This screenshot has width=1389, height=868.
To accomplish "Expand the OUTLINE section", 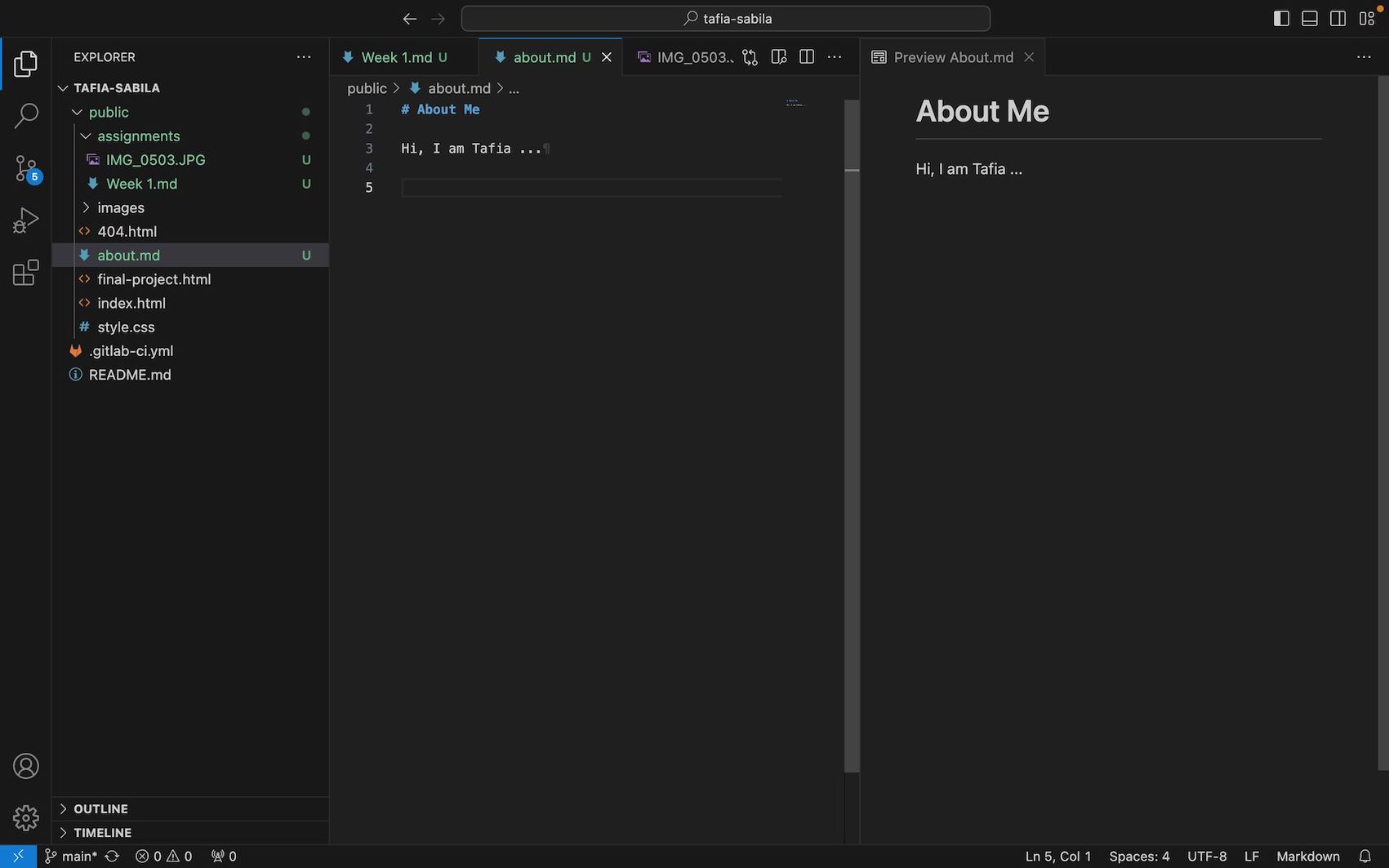I will 190,808.
